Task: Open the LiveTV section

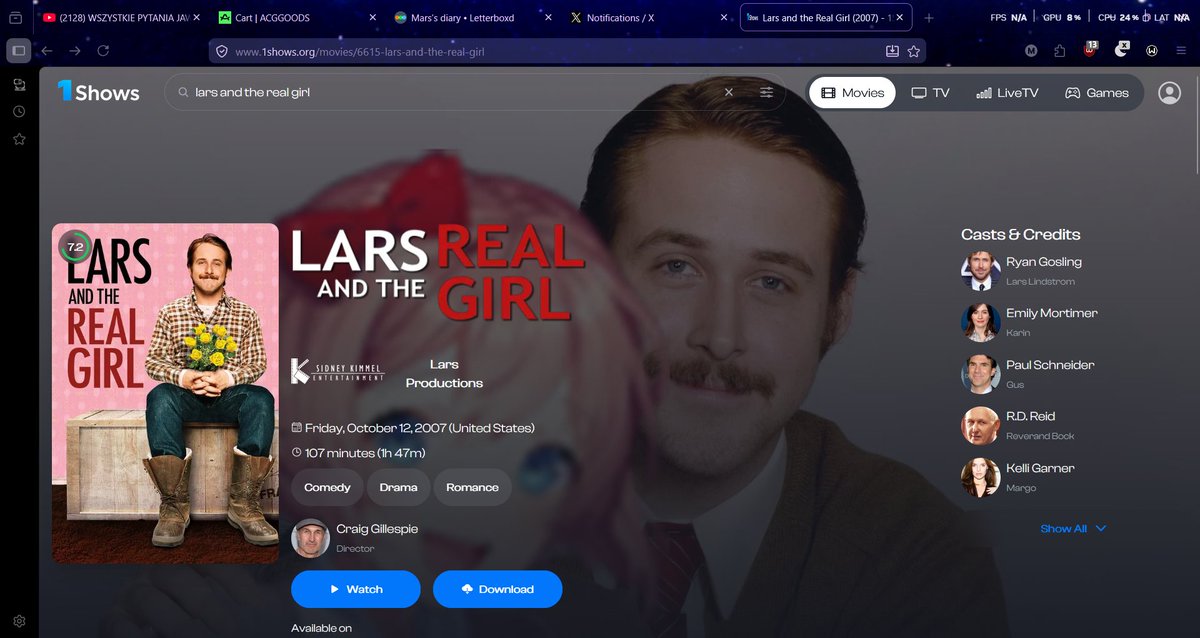Action: coord(1007,92)
